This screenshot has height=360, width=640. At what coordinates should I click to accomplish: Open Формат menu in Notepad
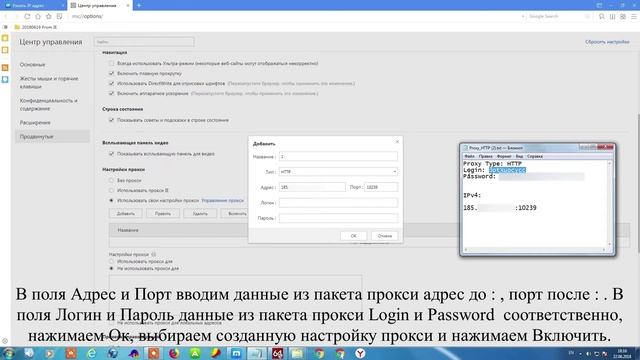tap(504, 156)
